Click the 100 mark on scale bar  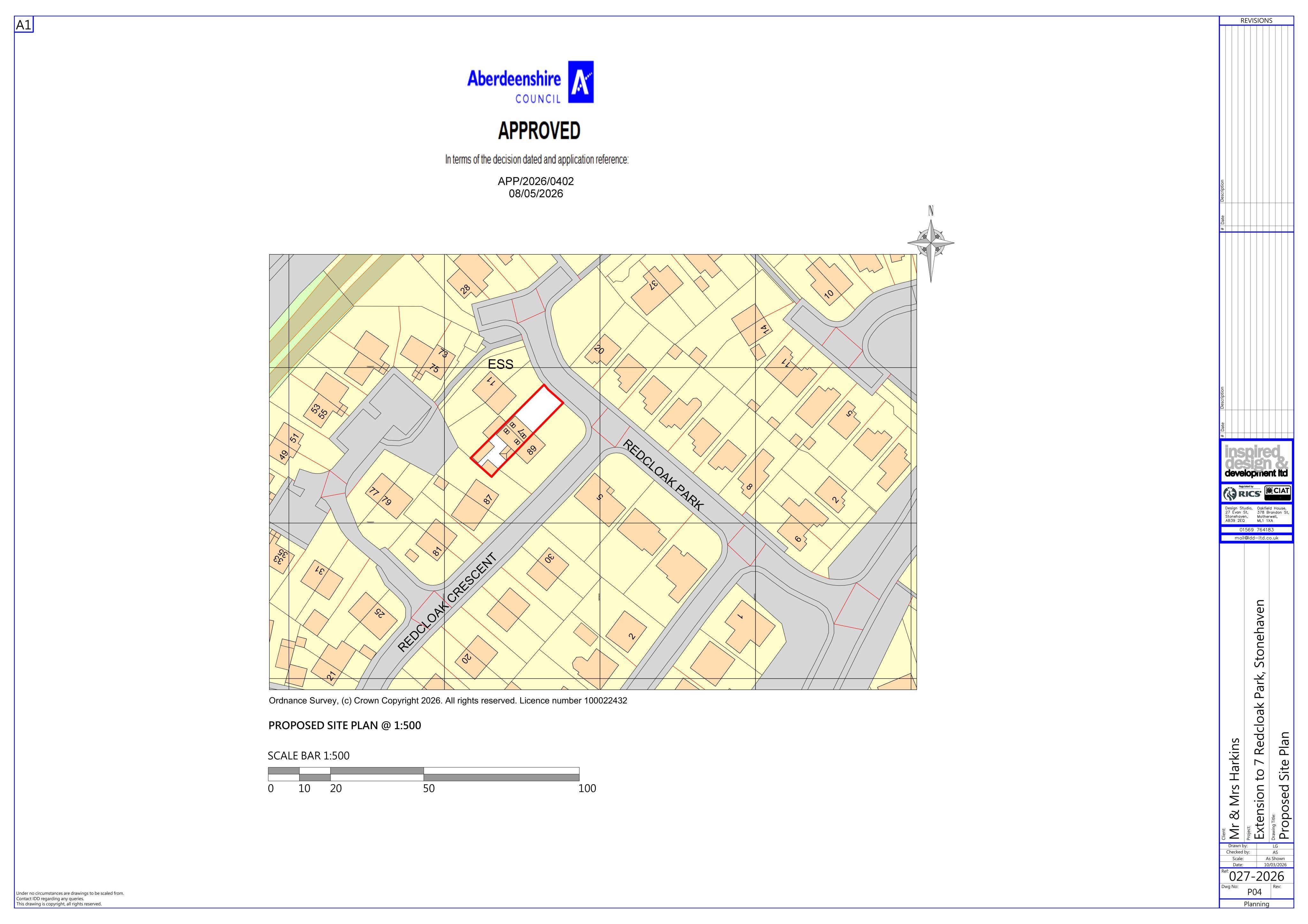click(x=587, y=788)
